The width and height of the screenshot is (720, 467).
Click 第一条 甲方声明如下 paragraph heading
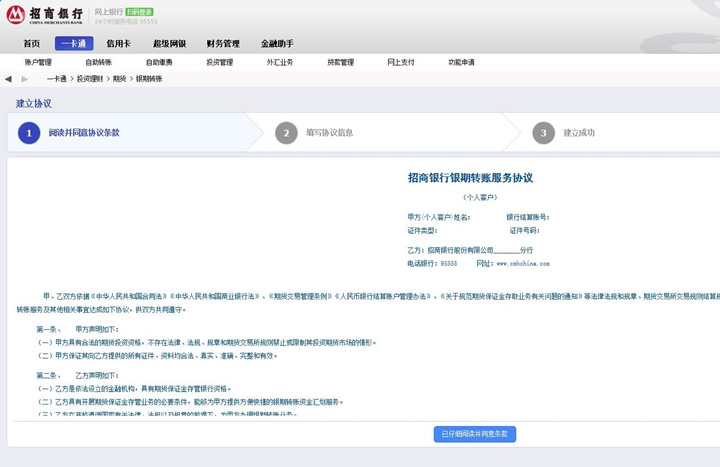(78, 329)
